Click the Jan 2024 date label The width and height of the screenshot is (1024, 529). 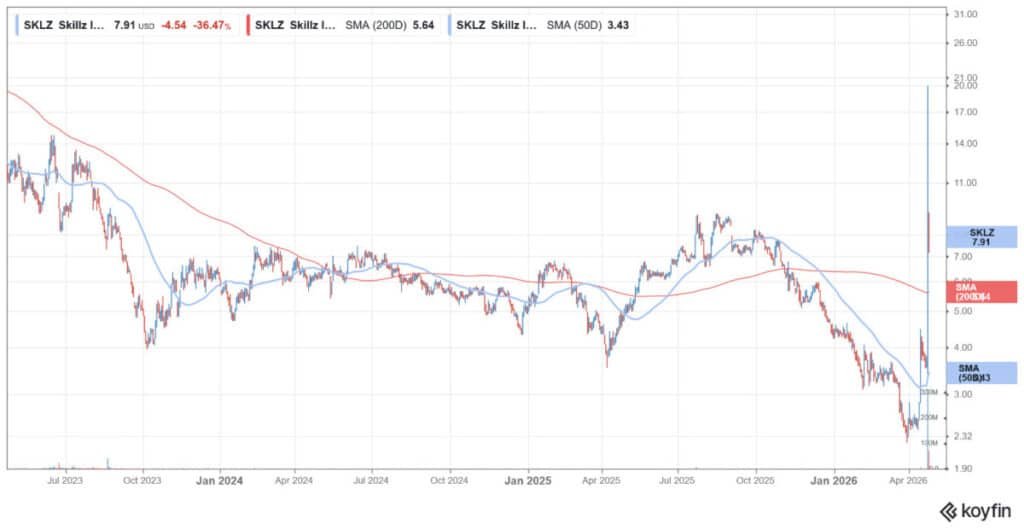[219, 480]
